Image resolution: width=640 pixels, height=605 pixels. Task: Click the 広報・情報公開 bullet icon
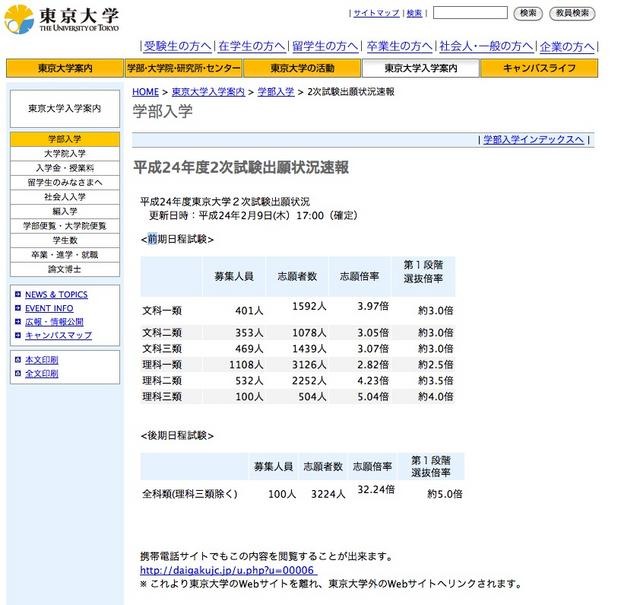pos(18,322)
